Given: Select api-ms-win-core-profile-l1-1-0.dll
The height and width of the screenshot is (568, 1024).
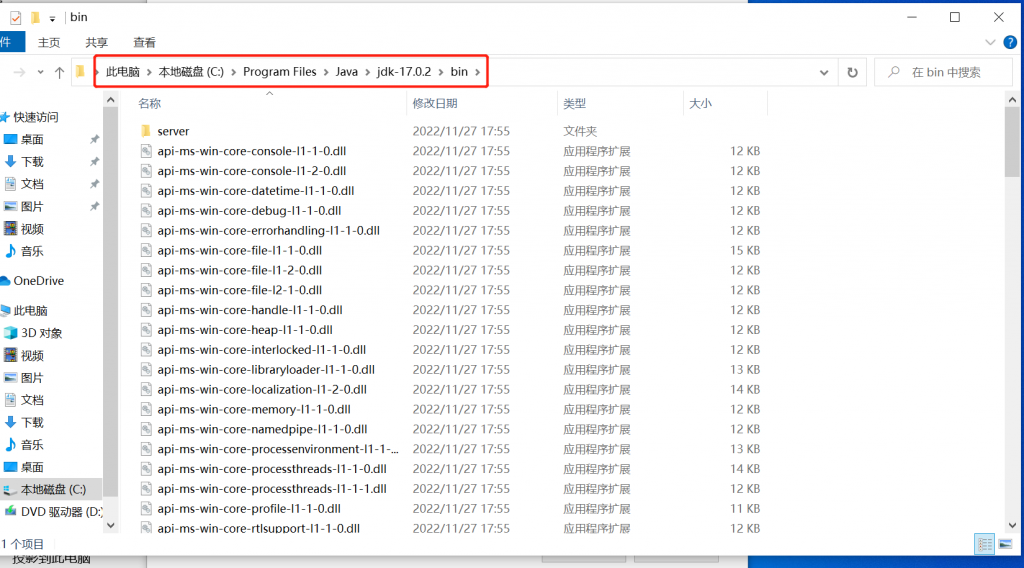Looking at the screenshot, I should (249, 509).
